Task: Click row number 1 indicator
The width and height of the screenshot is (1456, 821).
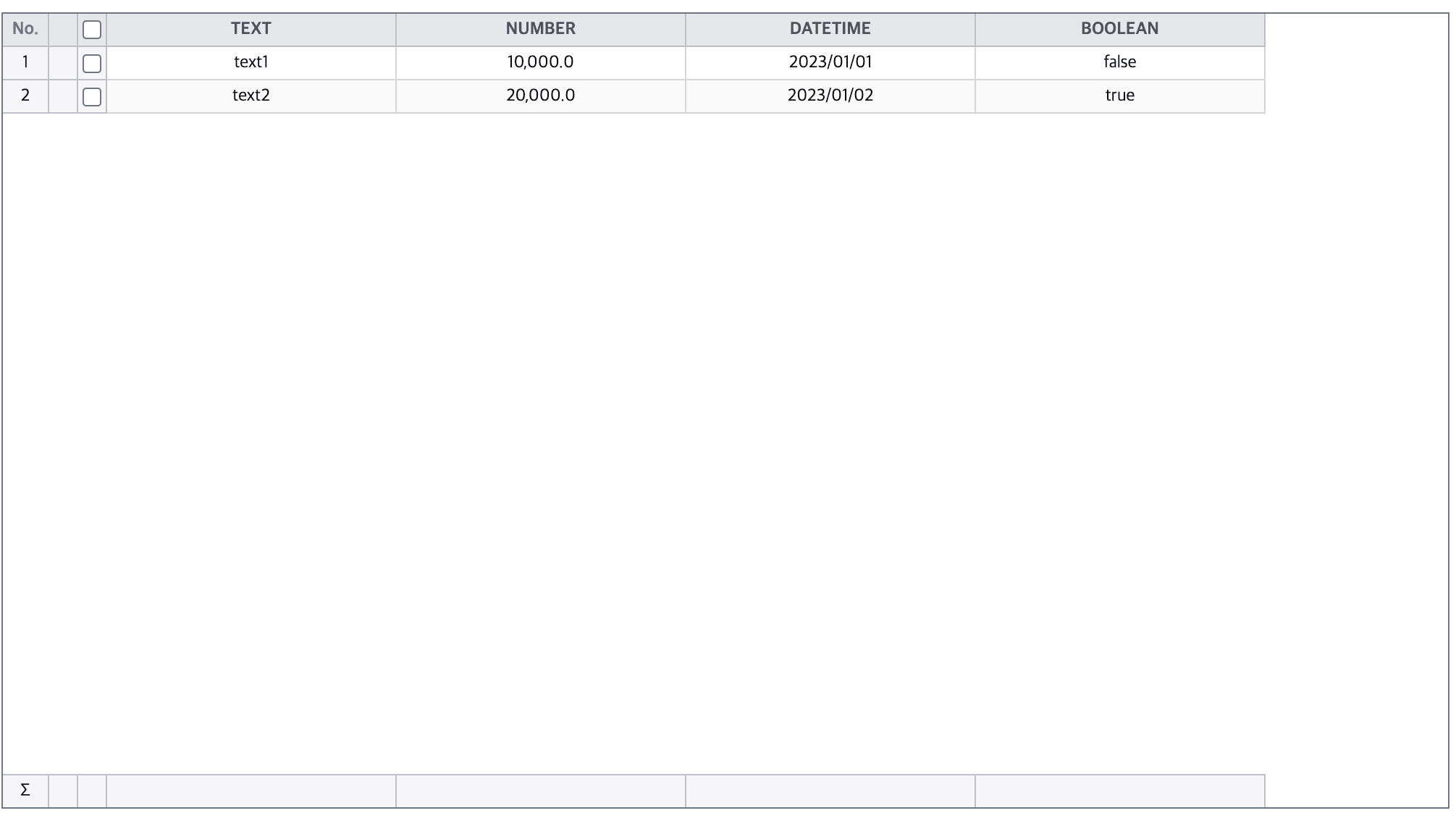Action: click(x=25, y=63)
